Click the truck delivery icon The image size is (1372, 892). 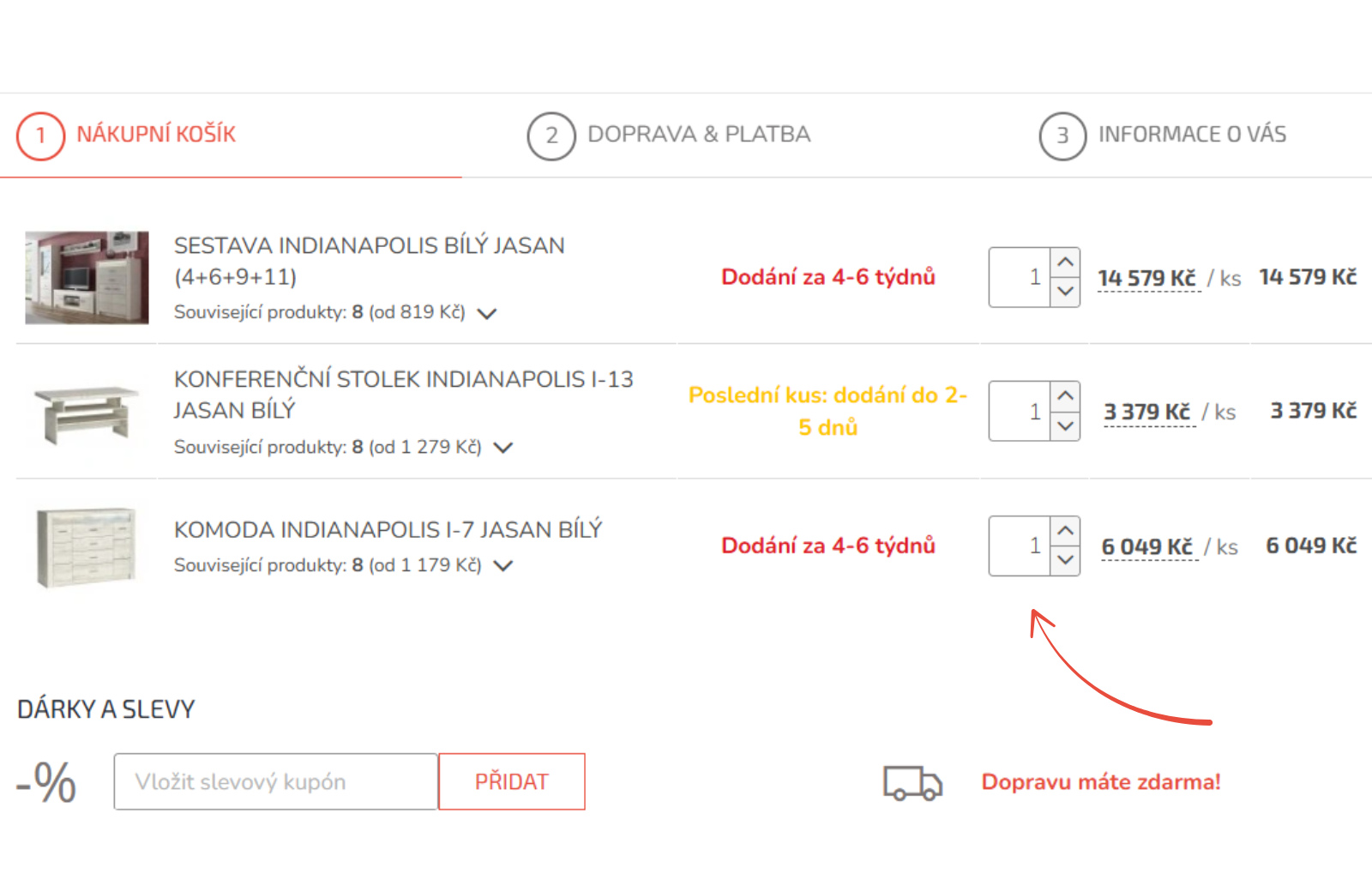[912, 782]
